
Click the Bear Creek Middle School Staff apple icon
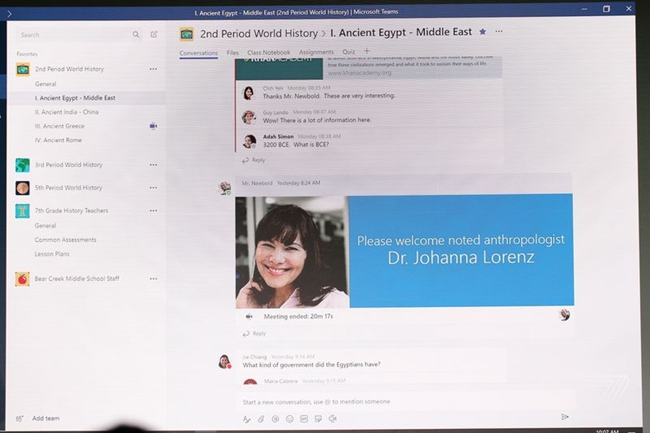(x=23, y=279)
